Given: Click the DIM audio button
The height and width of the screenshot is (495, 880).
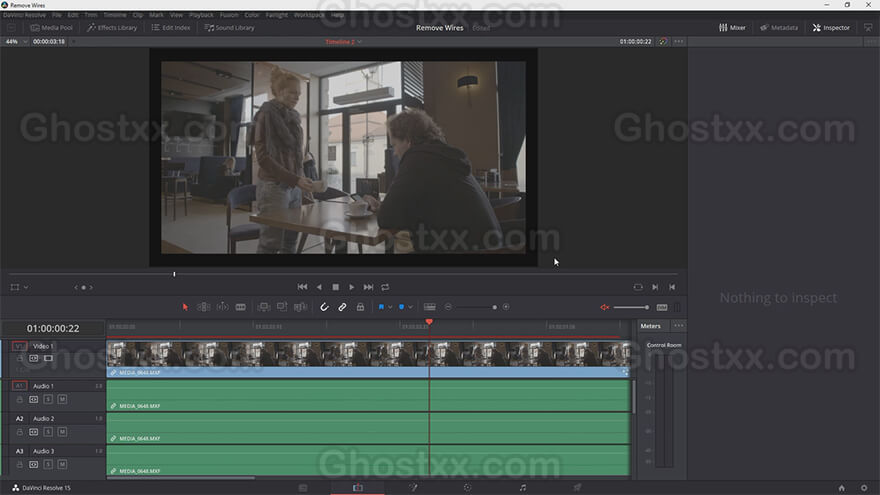Looking at the screenshot, I should (662, 307).
